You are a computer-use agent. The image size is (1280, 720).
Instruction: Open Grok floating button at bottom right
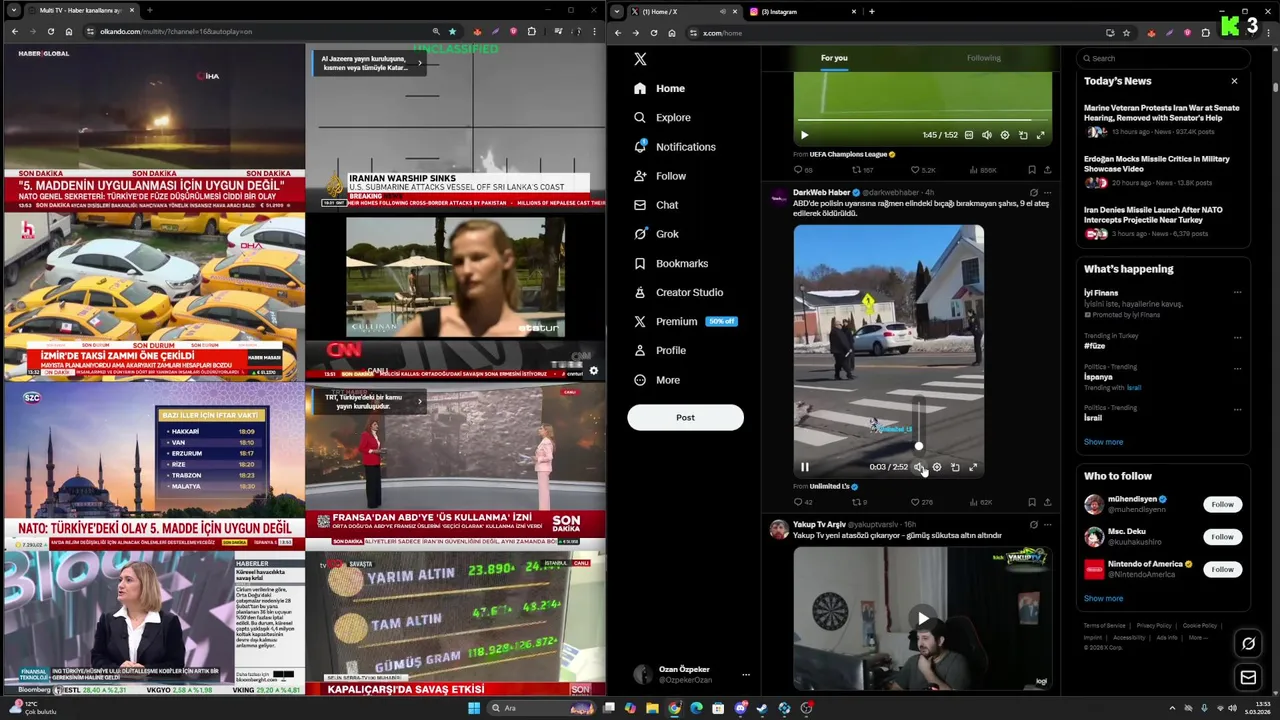tap(1248, 644)
